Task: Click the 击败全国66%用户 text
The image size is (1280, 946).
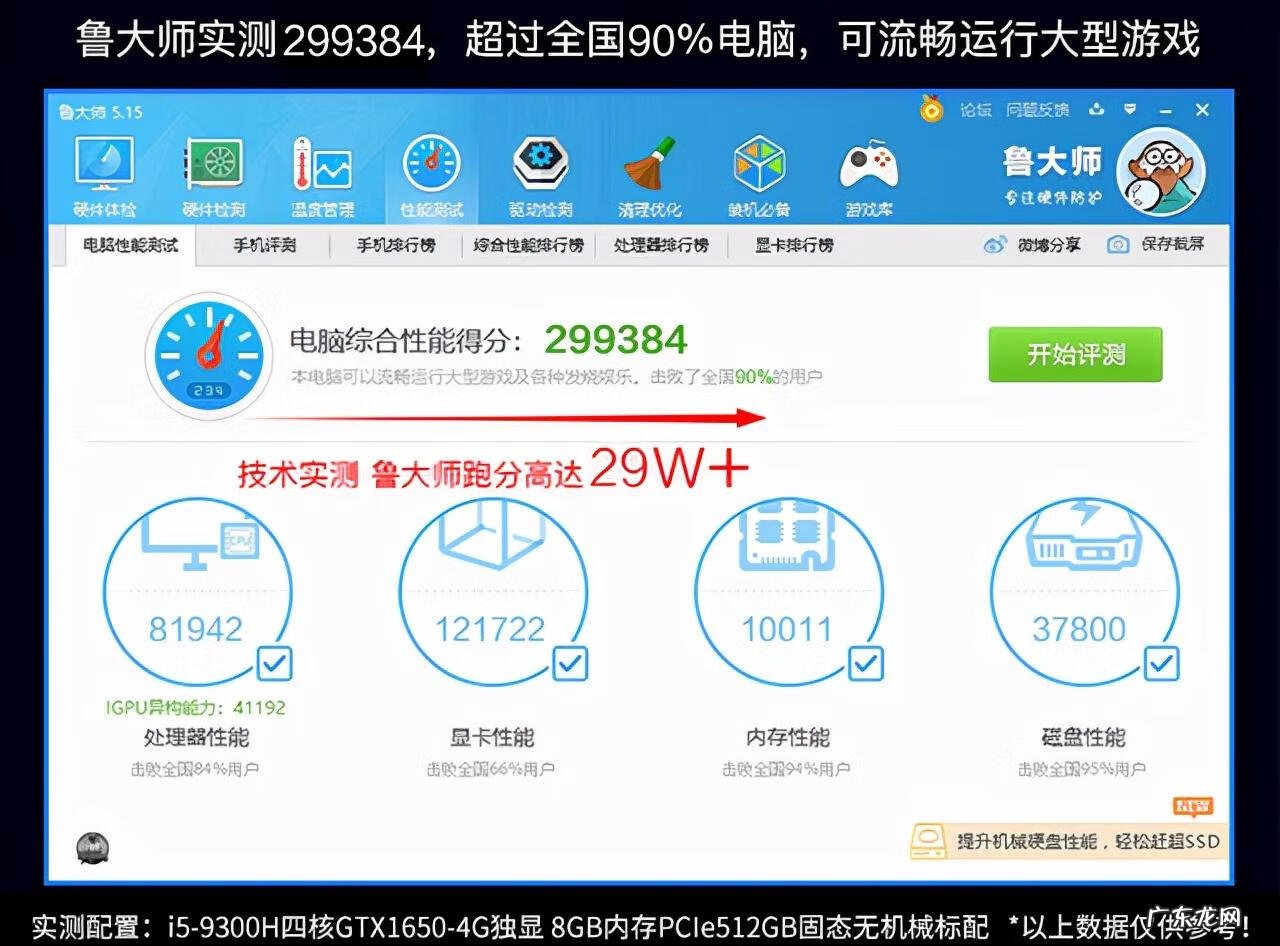Action: [491, 769]
